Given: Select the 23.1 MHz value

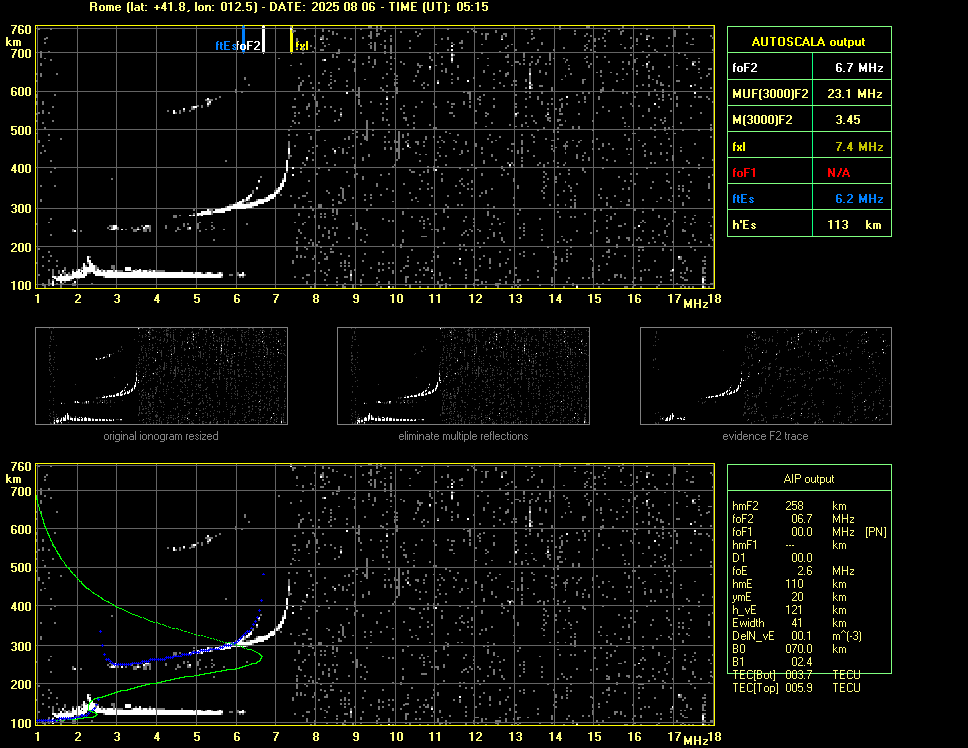Looking at the screenshot, I should pyautogui.click(x=854, y=94).
